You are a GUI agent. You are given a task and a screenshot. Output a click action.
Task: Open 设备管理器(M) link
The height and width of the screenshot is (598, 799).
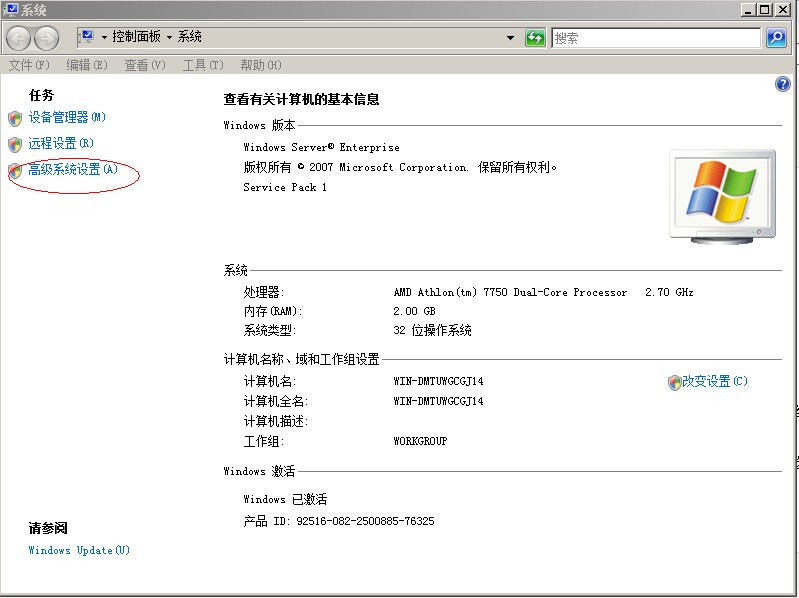(67, 117)
